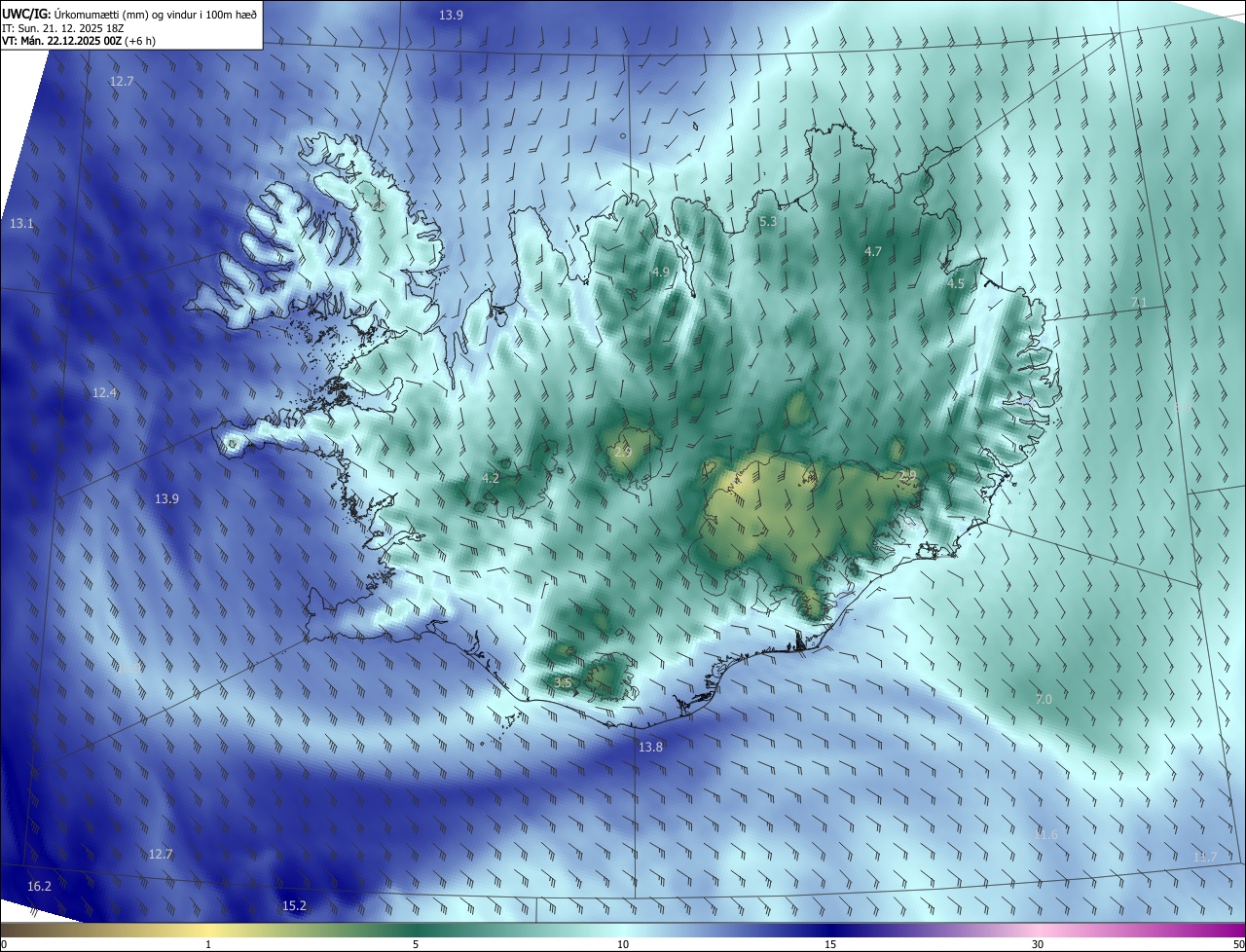
Task: Click the '50' tick label at the colorbar end
Action: [x=1238, y=945]
